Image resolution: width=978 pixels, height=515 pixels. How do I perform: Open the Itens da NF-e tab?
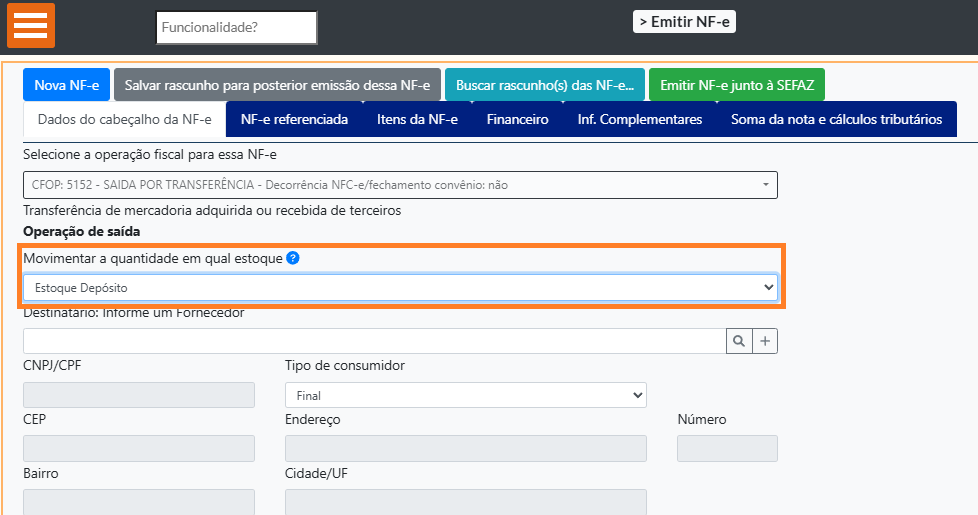(417, 120)
